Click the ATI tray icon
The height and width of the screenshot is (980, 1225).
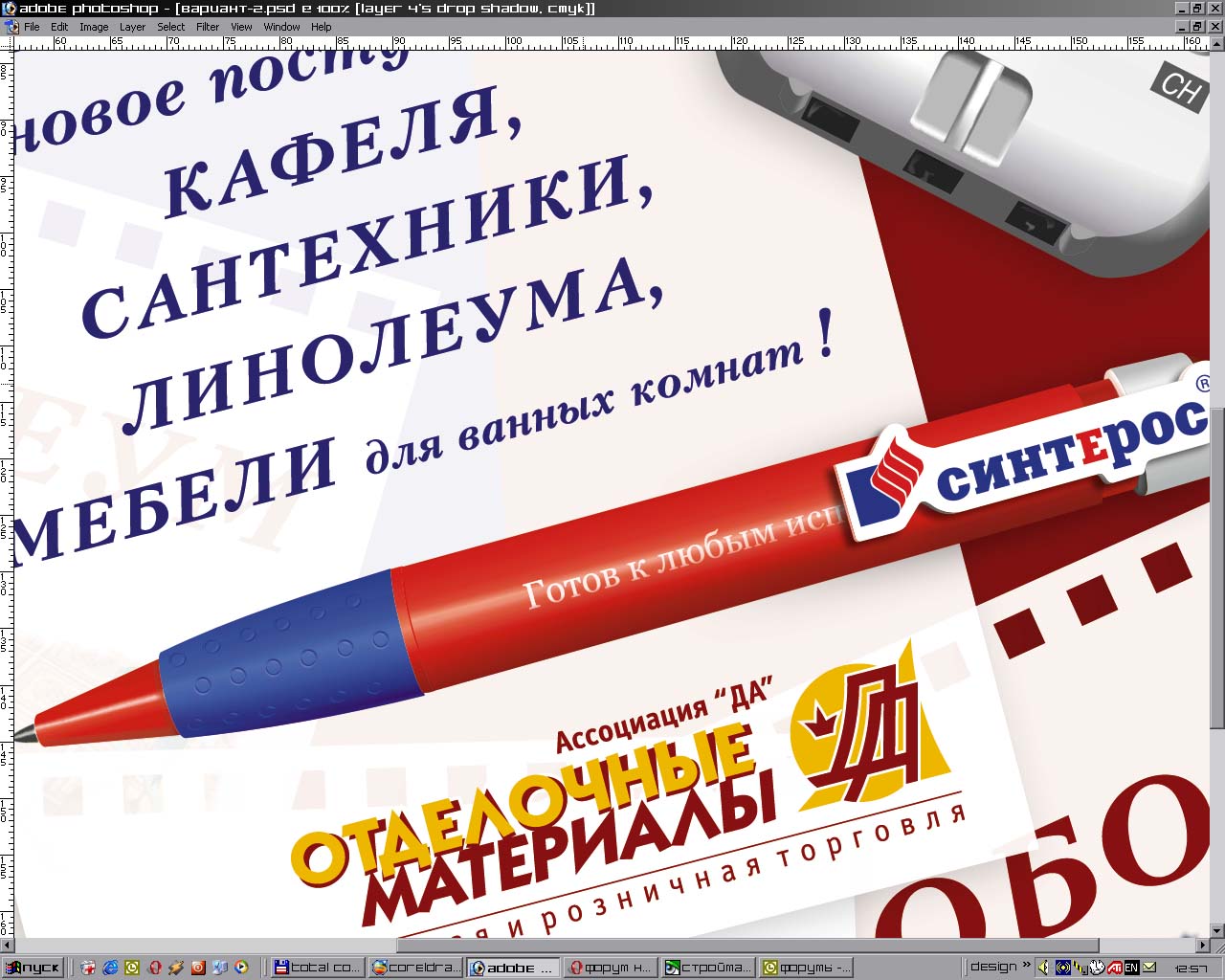coord(1114,968)
